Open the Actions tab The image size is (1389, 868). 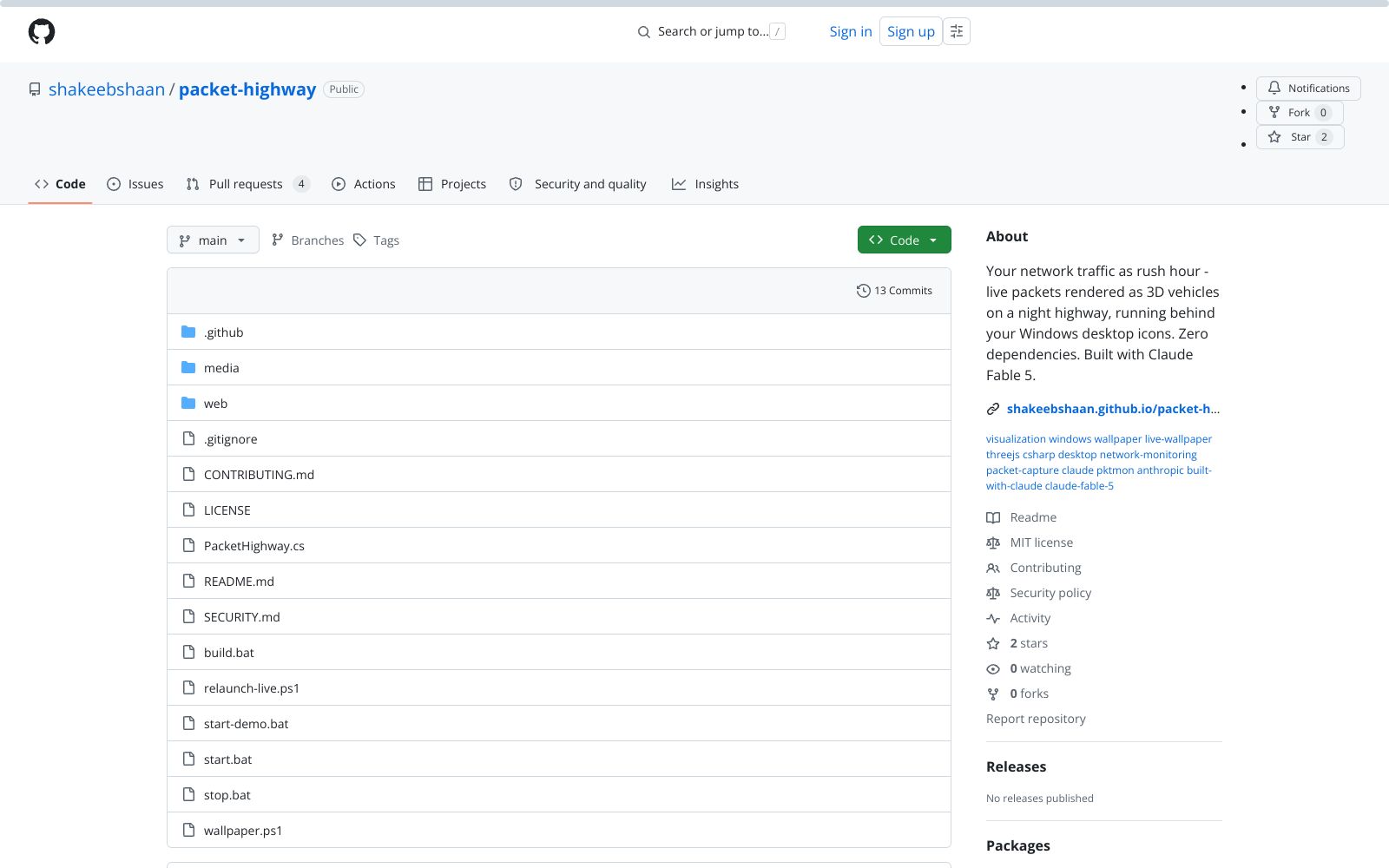[x=364, y=184]
